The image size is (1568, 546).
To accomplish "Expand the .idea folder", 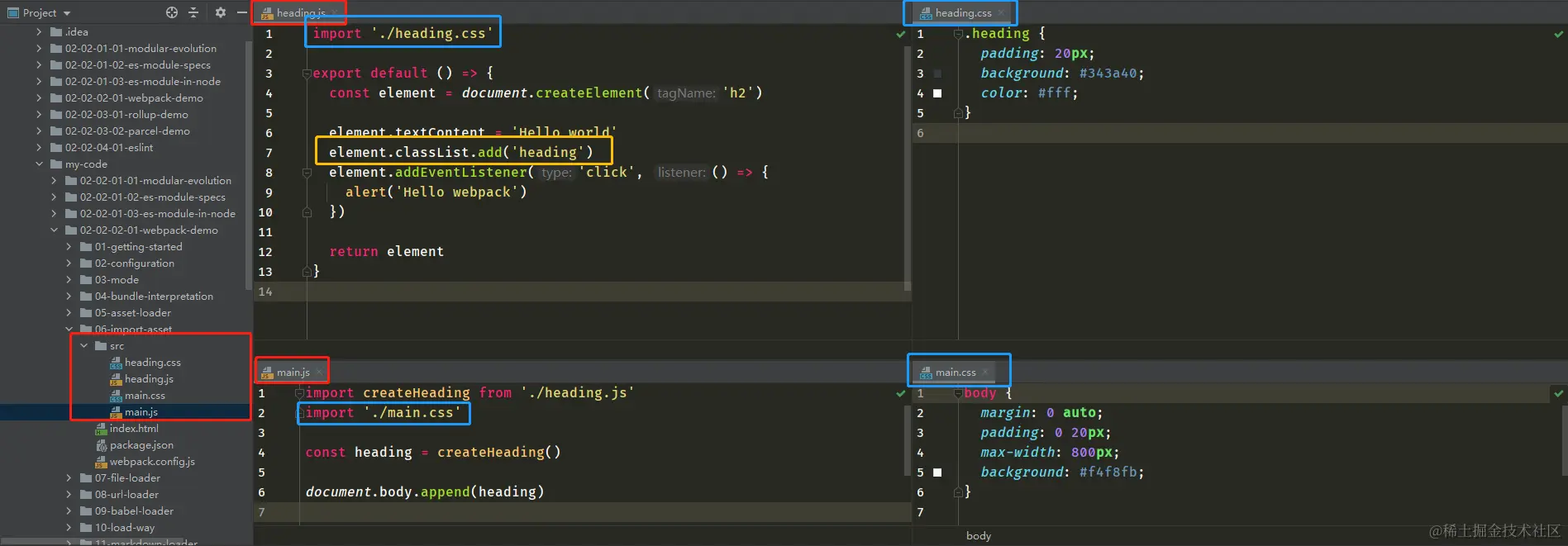I will click(39, 32).
